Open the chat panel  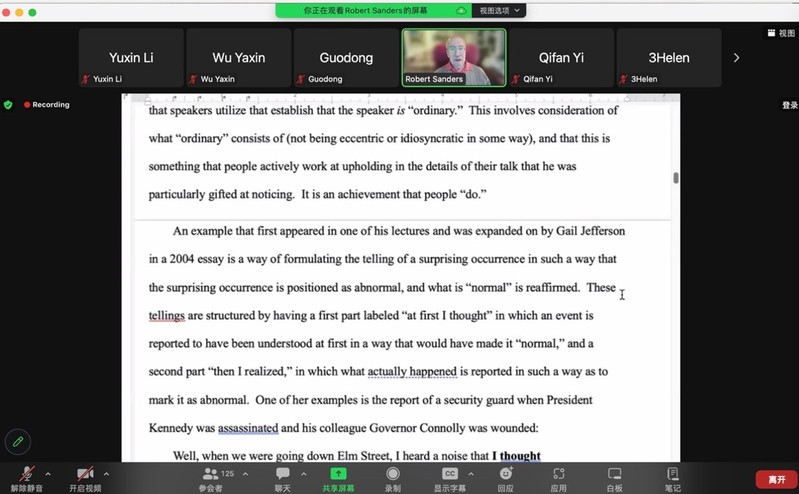coord(283,474)
